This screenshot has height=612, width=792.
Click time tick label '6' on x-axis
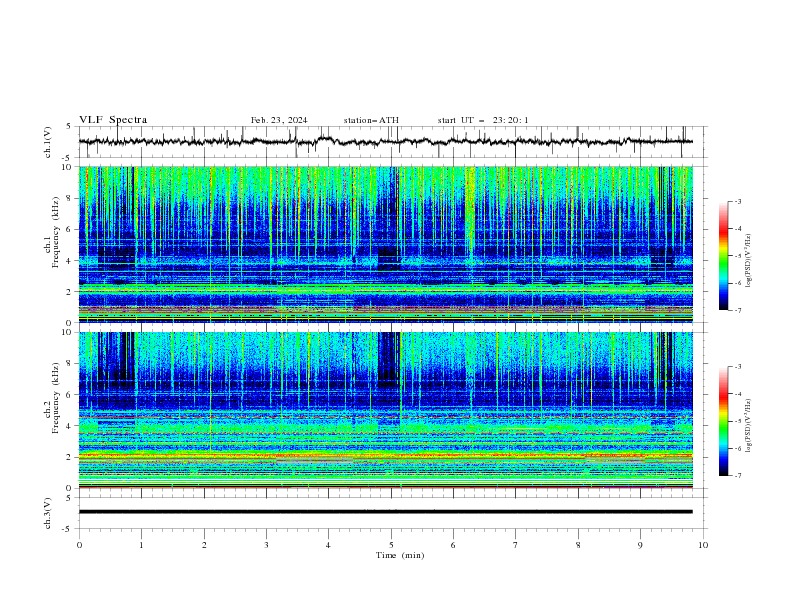(453, 545)
